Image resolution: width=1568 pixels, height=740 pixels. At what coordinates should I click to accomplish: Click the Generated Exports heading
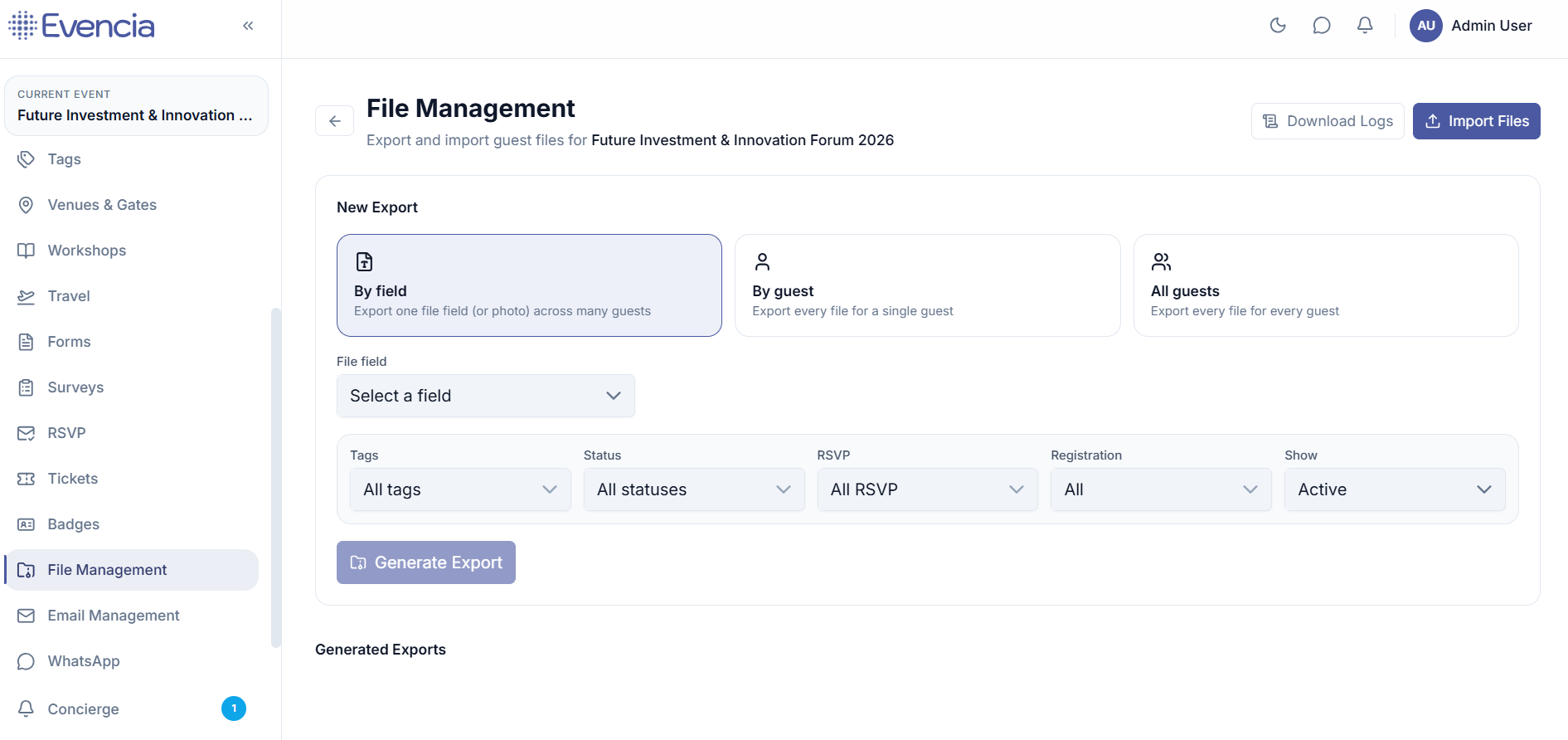coord(381,650)
